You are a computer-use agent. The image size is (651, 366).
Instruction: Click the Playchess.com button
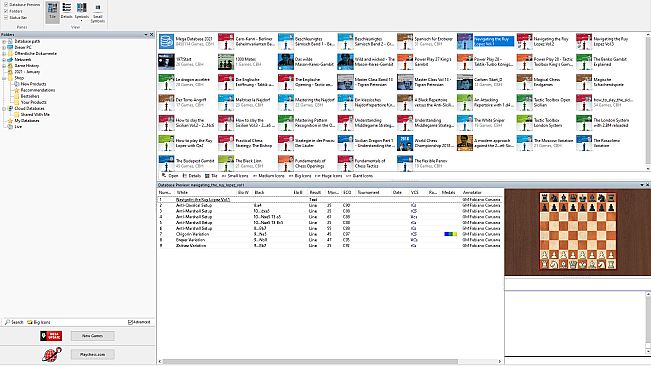(x=92, y=354)
